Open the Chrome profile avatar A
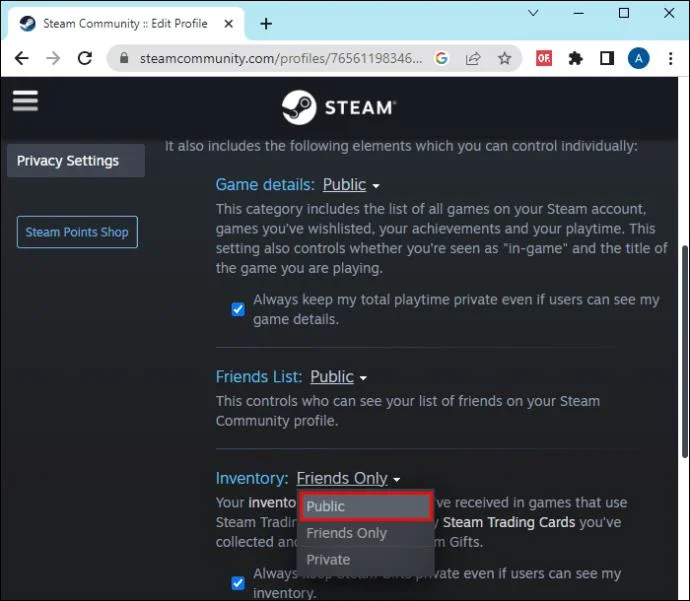 pos(639,58)
